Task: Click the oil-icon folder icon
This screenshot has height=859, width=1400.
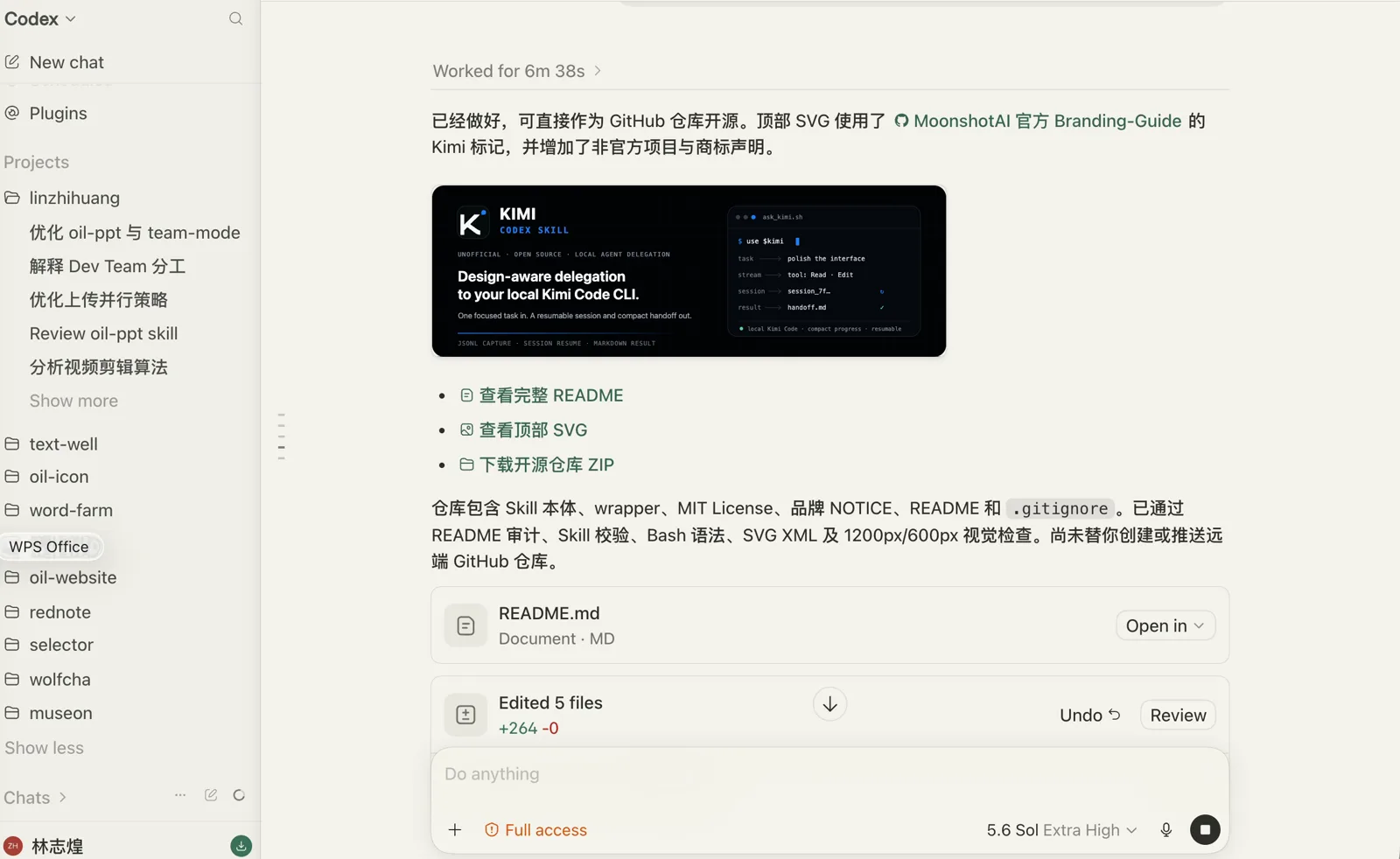Action: click(x=12, y=477)
